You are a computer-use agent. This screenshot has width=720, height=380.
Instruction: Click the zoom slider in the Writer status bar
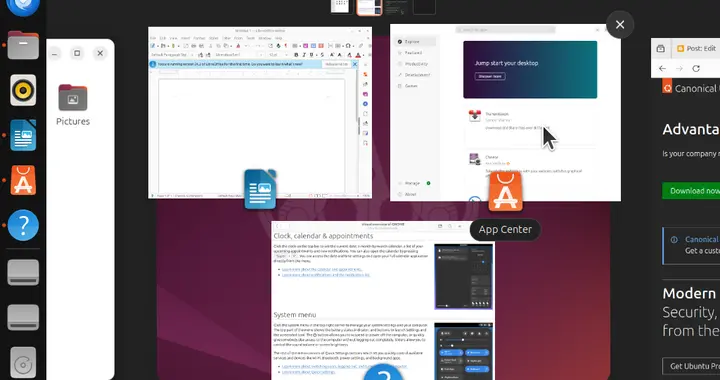345,196
